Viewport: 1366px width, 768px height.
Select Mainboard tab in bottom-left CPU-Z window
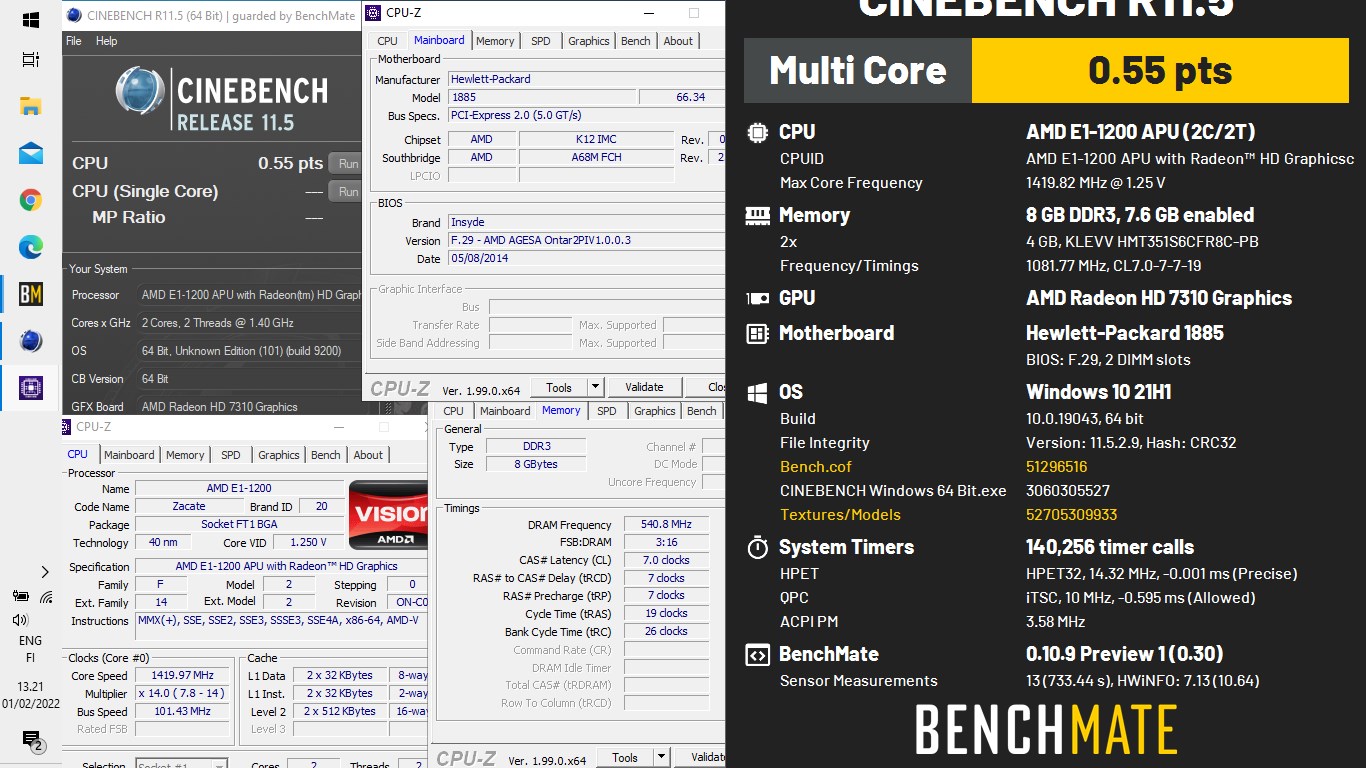tap(130, 455)
